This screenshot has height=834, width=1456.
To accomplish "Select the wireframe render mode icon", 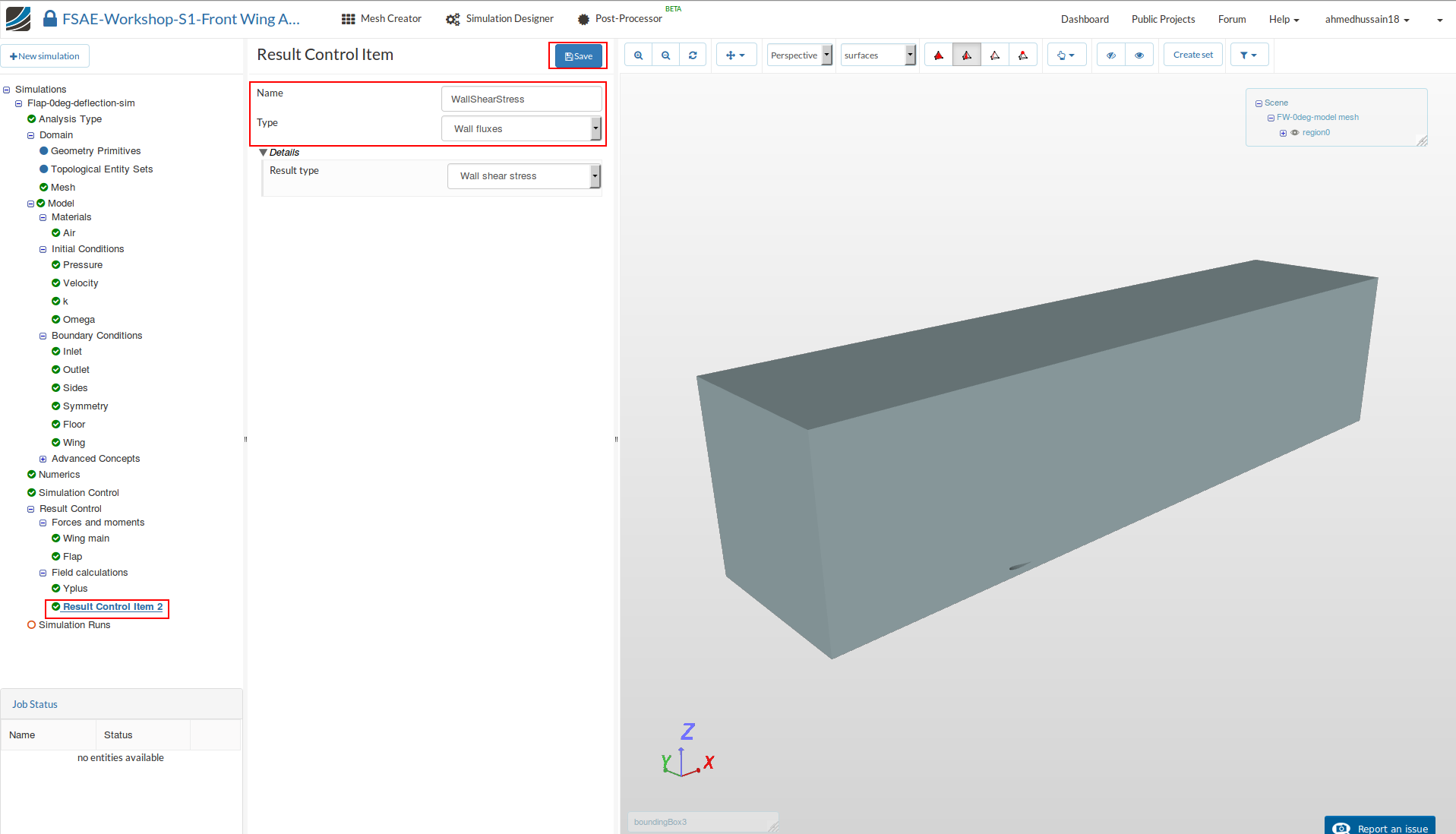I will (x=995, y=55).
